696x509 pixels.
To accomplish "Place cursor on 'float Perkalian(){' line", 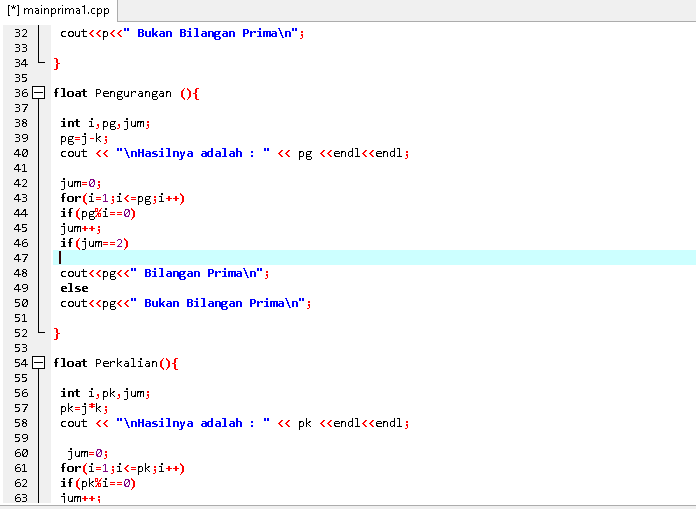I will (x=115, y=363).
